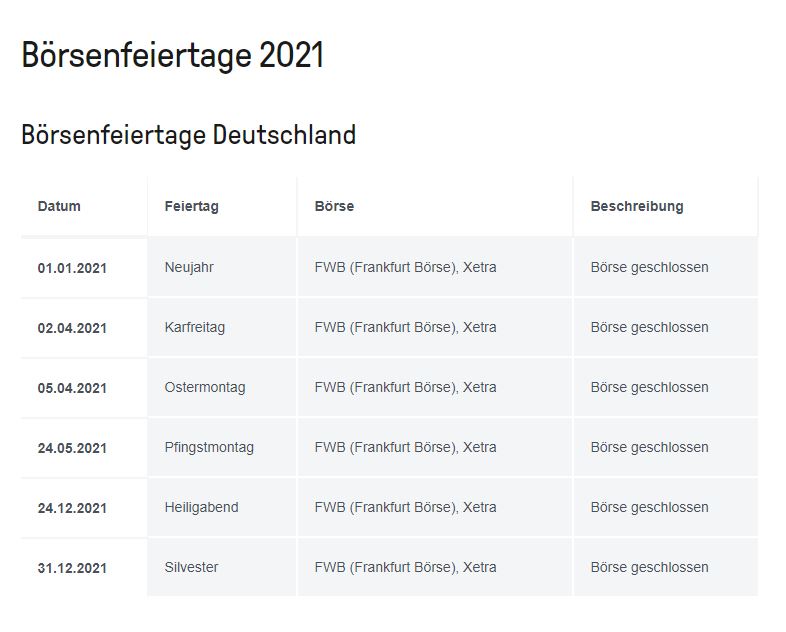Click the 02.04.2021 date cell
Image resolution: width=786 pixels, height=632 pixels.
[72, 328]
